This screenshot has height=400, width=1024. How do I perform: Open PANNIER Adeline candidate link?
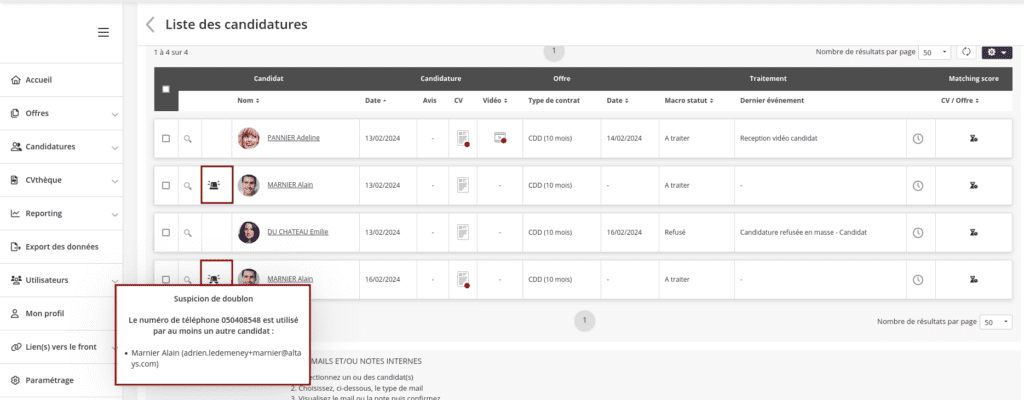293,138
